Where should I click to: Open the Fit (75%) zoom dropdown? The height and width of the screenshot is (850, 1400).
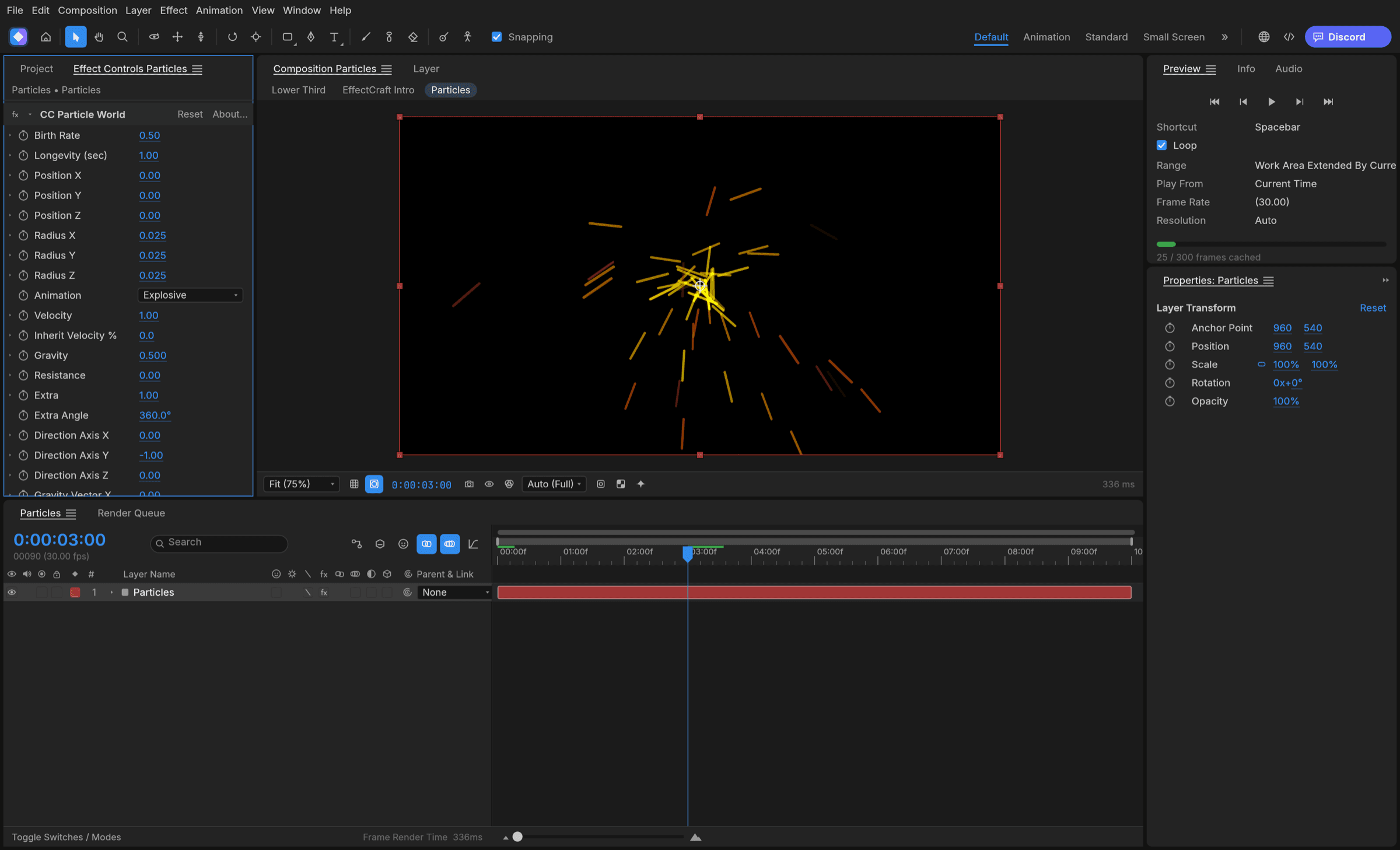point(302,484)
